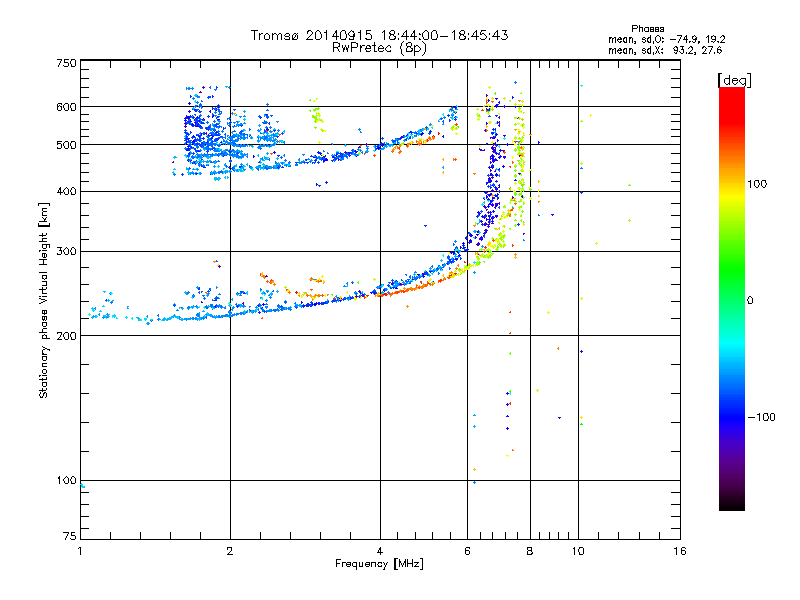The height and width of the screenshot is (600, 800).
Task: Click the 'mean, sd,X: 93.2, 27.6' line
Action: (x=665, y=50)
